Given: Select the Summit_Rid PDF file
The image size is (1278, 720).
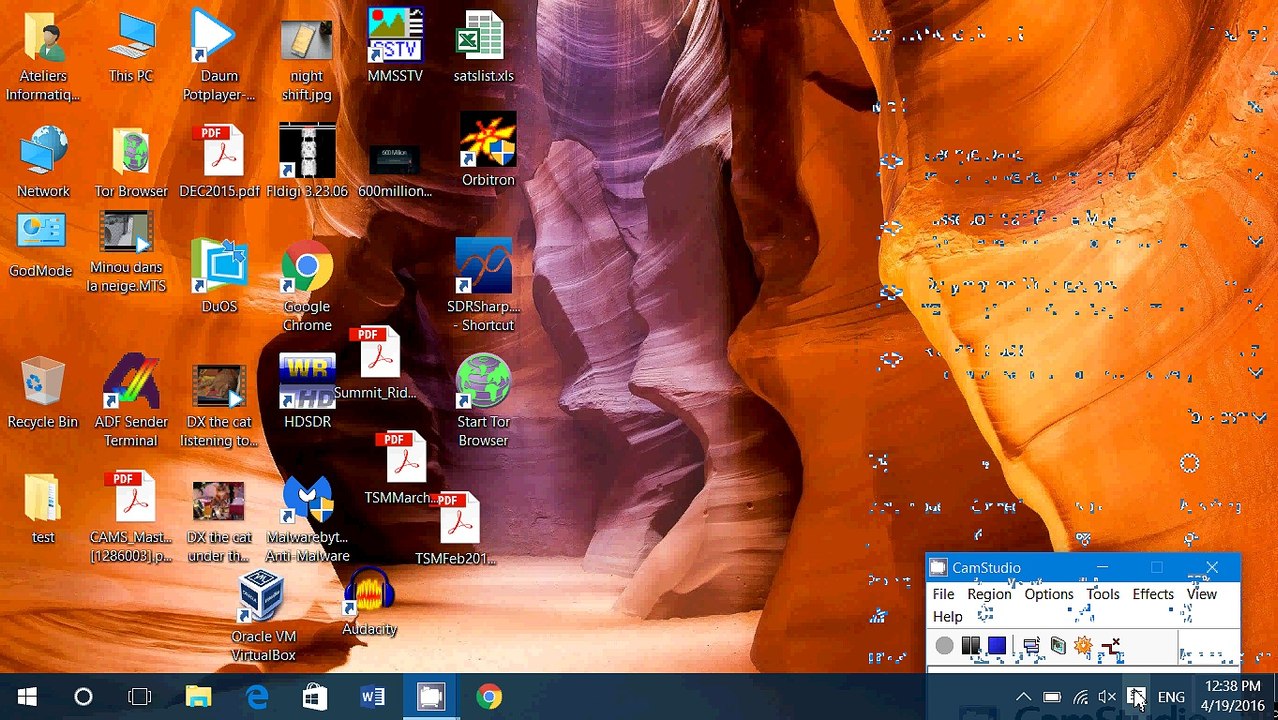Looking at the screenshot, I should click(x=376, y=364).
